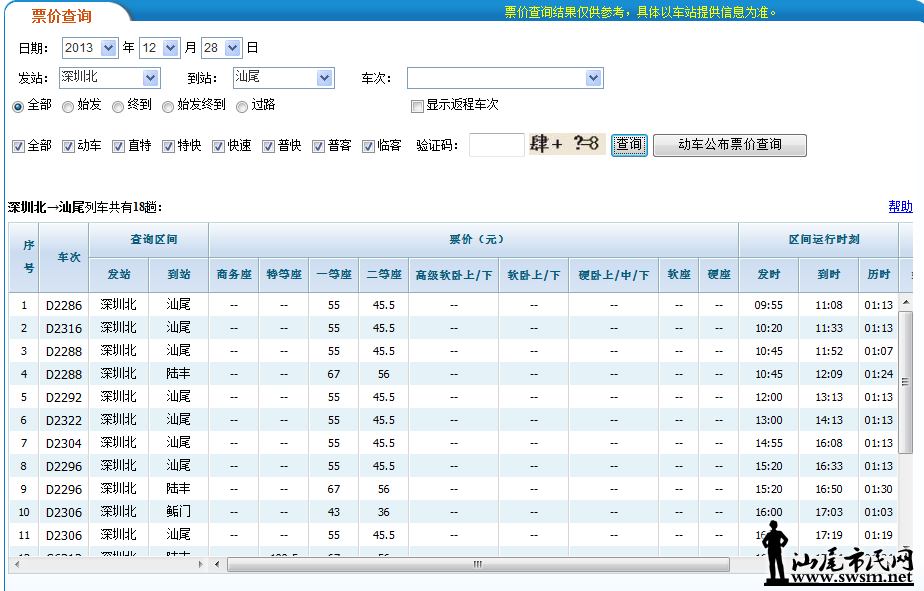Select the 始发 radio option
The height and width of the screenshot is (591, 924).
(68, 105)
